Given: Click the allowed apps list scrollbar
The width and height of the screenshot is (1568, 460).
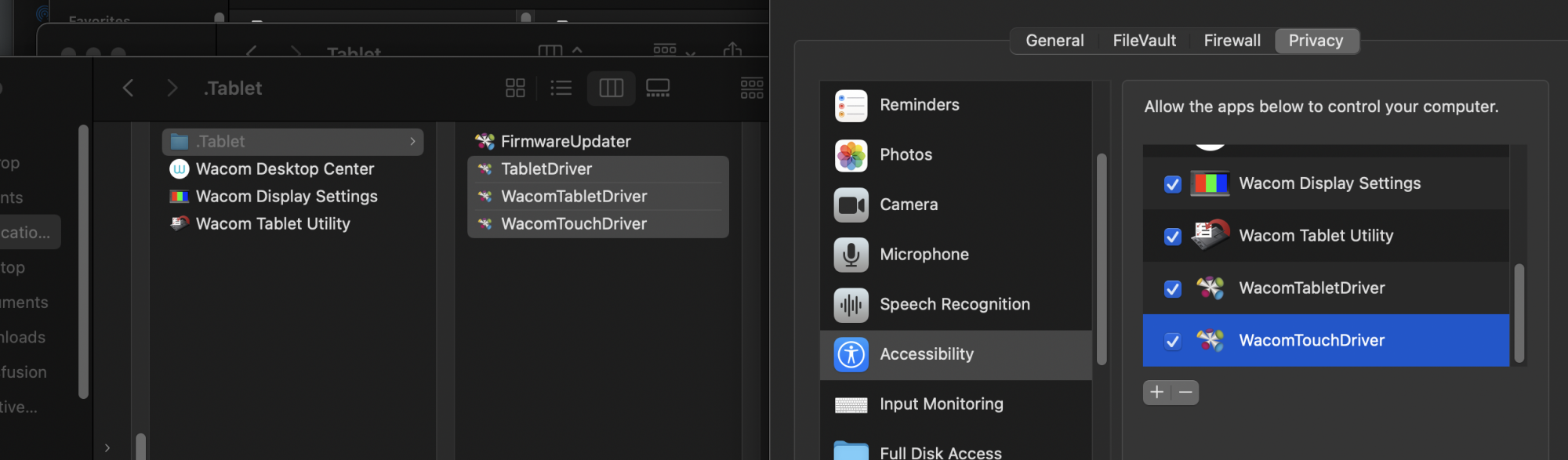Looking at the screenshot, I should click(1519, 313).
